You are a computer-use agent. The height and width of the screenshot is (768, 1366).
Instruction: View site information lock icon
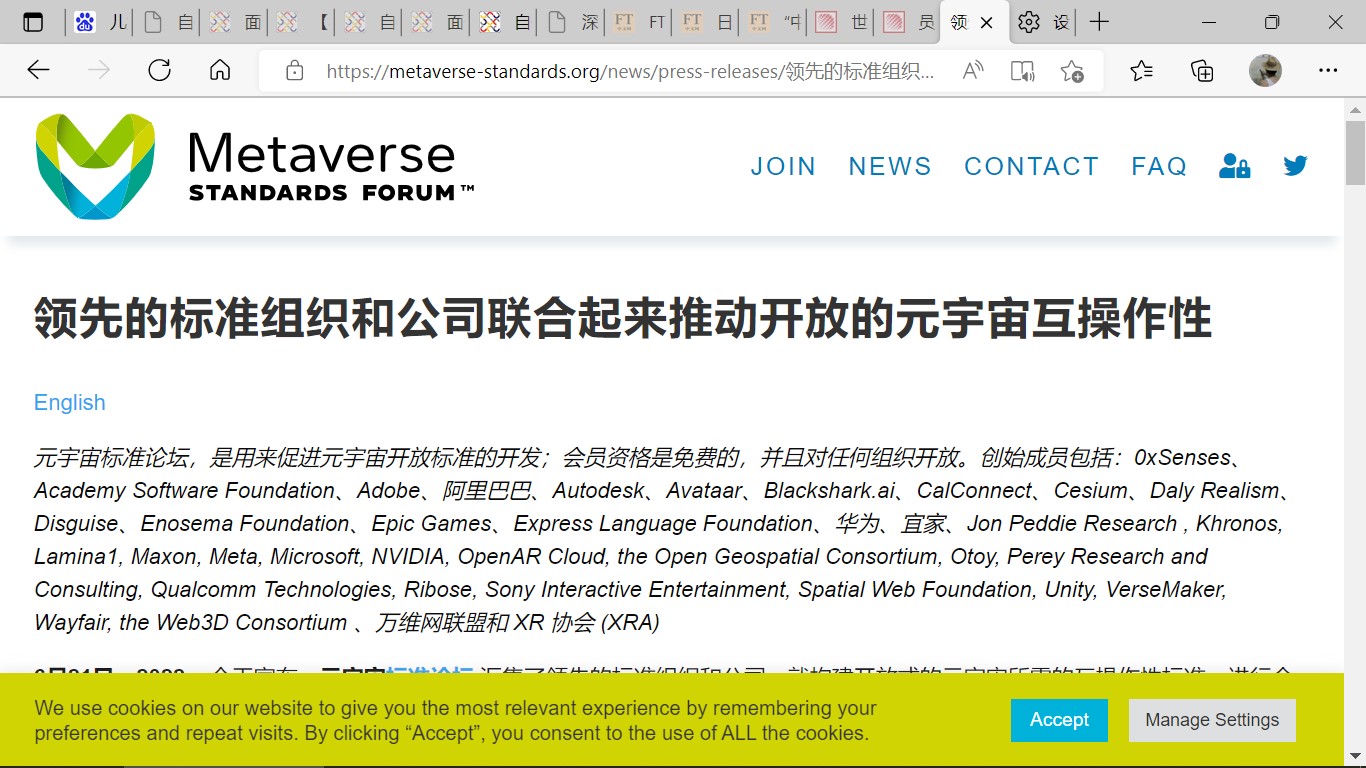pyautogui.click(x=294, y=70)
